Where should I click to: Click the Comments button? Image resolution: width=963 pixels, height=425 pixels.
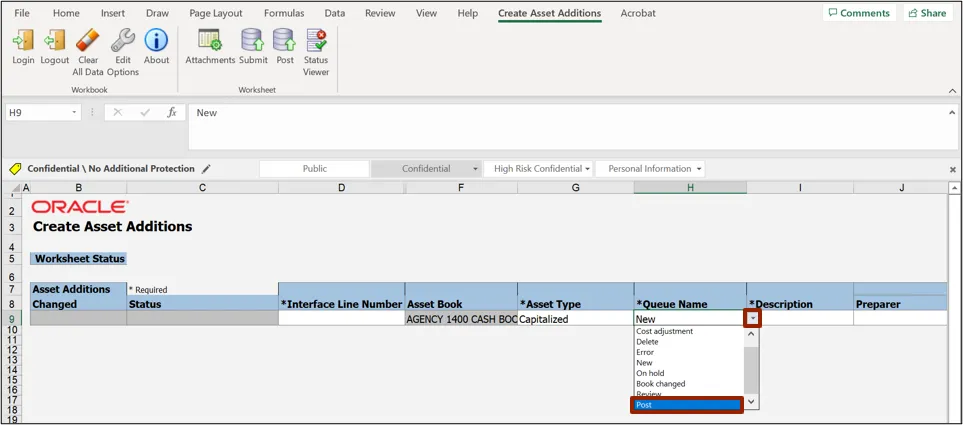(858, 13)
